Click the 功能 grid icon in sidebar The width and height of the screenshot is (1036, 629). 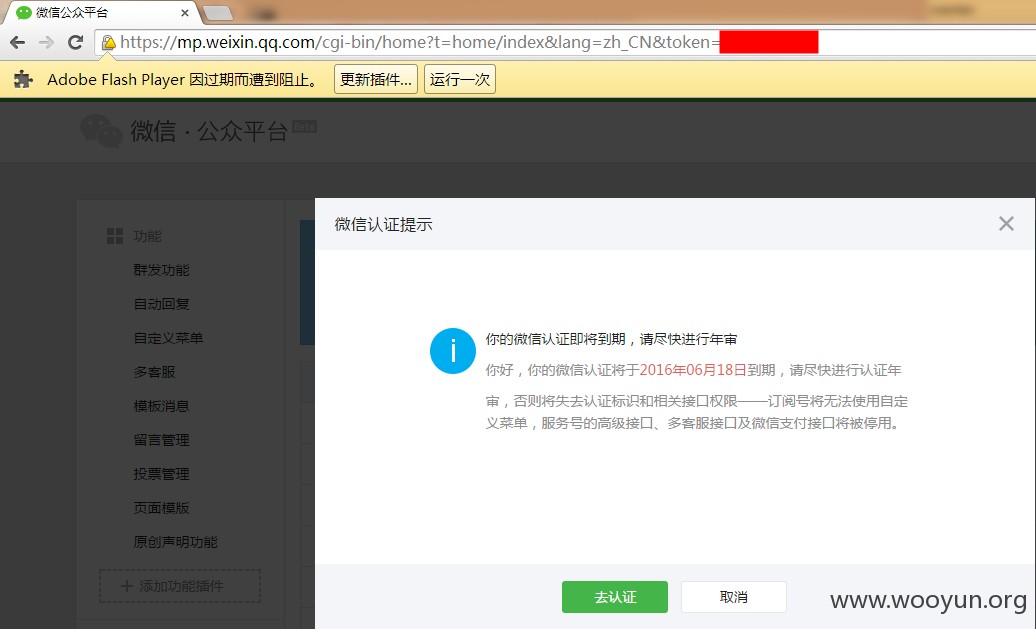pos(115,236)
